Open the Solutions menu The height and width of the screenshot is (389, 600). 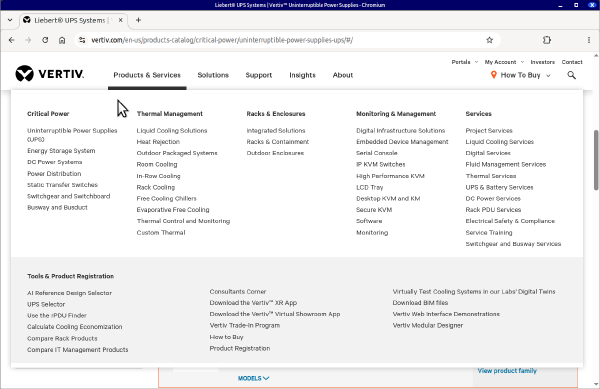point(213,75)
